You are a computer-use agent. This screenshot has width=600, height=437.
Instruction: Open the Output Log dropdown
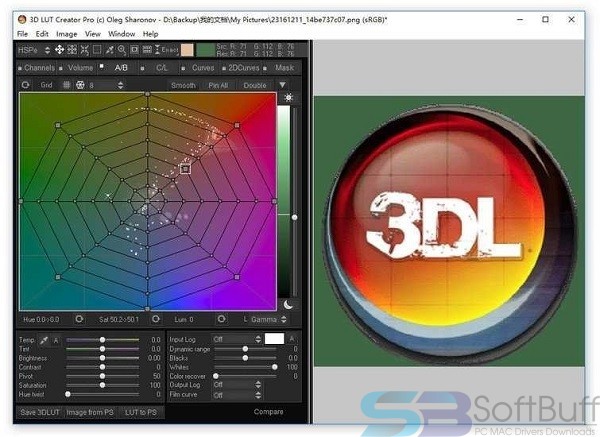(x=237, y=385)
